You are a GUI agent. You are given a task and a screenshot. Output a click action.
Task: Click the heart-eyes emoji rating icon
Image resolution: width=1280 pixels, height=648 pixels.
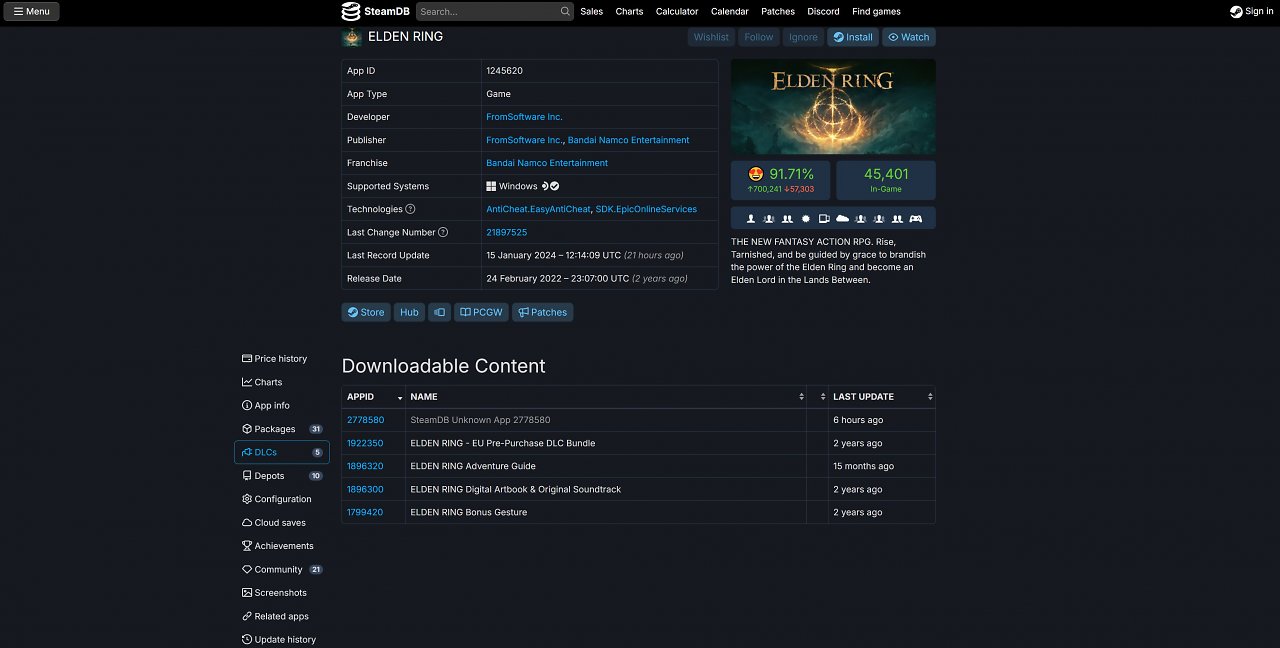point(756,174)
